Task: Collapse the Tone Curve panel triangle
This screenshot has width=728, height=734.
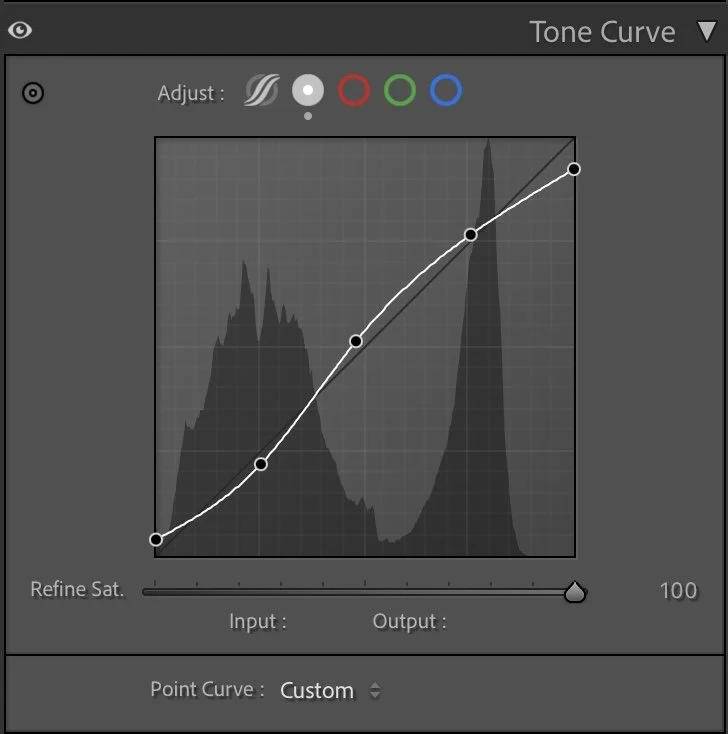Action: [706, 31]
